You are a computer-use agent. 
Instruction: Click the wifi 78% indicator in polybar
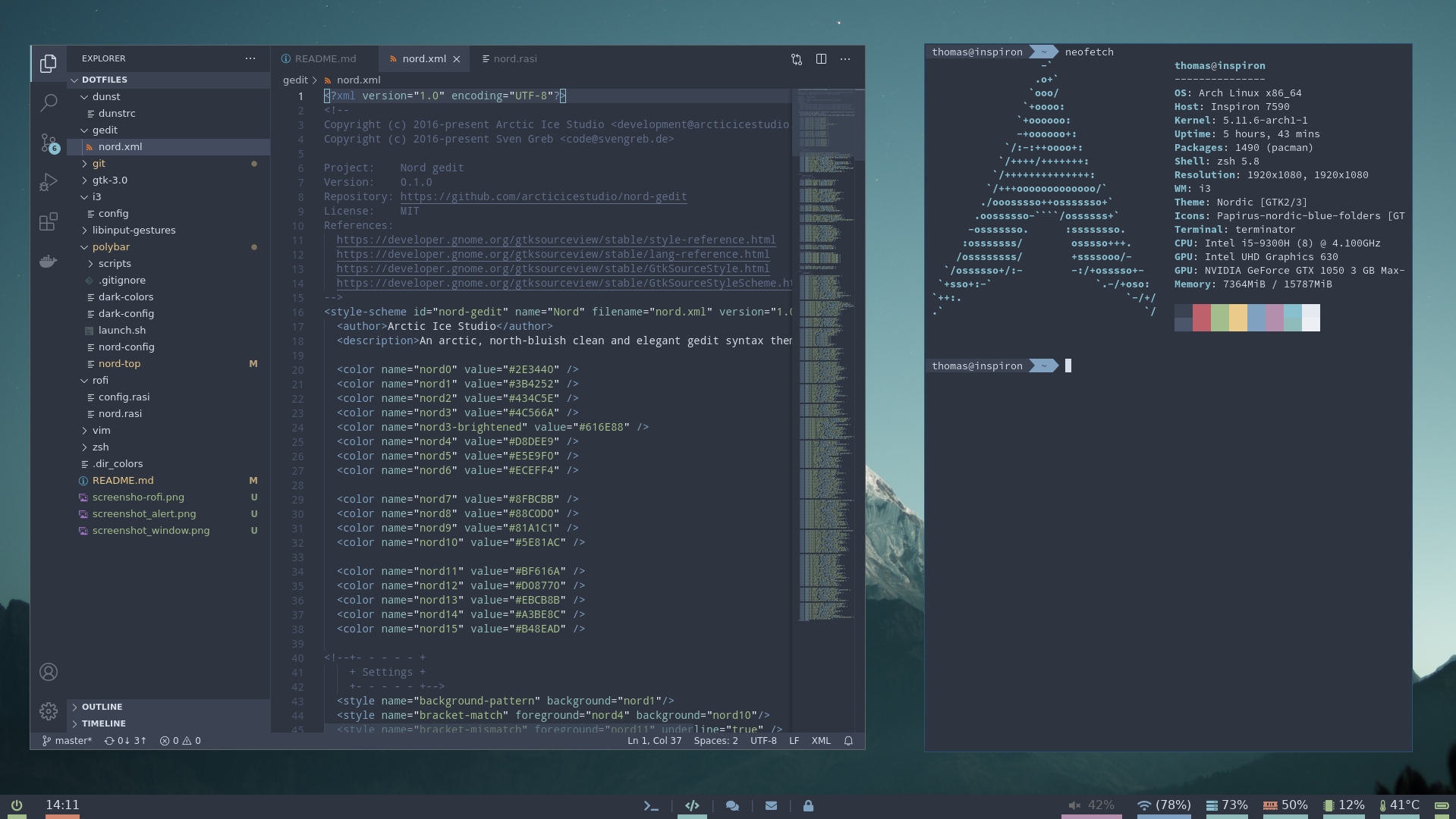[1164, 805]
